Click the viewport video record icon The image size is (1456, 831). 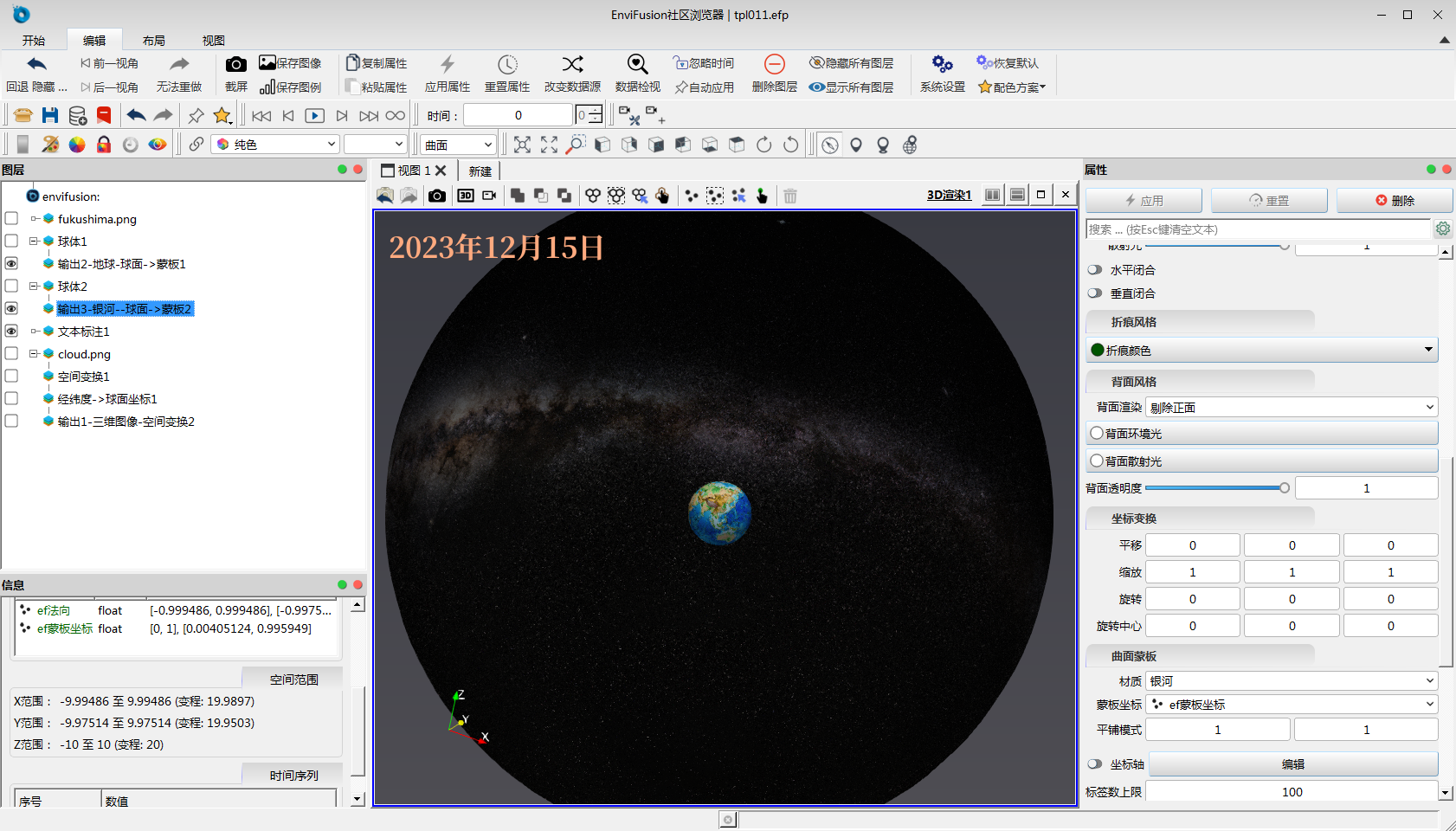489,196
